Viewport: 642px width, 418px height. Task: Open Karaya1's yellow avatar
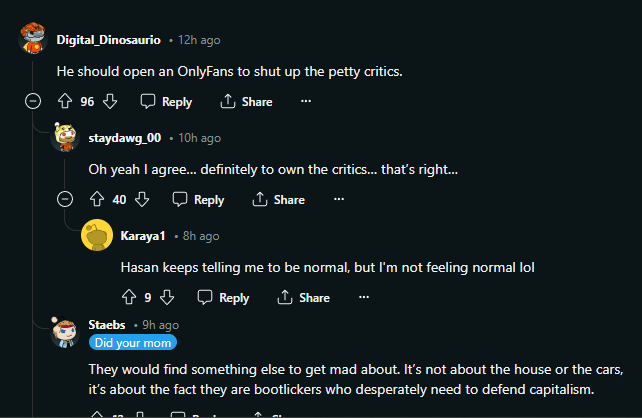(97, 235)
